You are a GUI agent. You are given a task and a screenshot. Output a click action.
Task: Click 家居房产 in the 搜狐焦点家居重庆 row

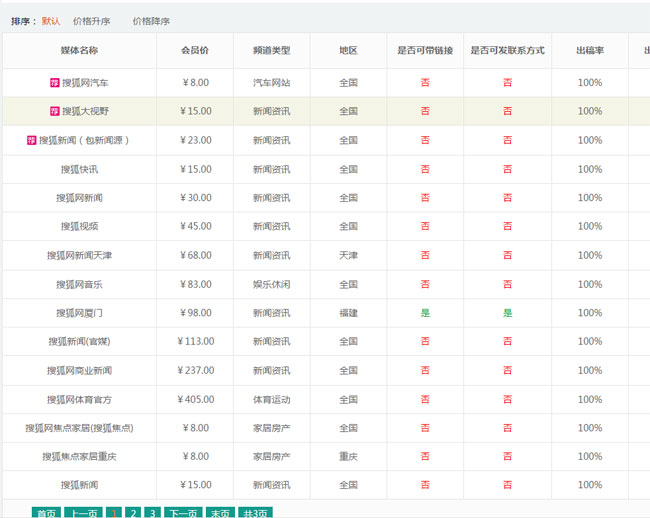coord(272,457)
